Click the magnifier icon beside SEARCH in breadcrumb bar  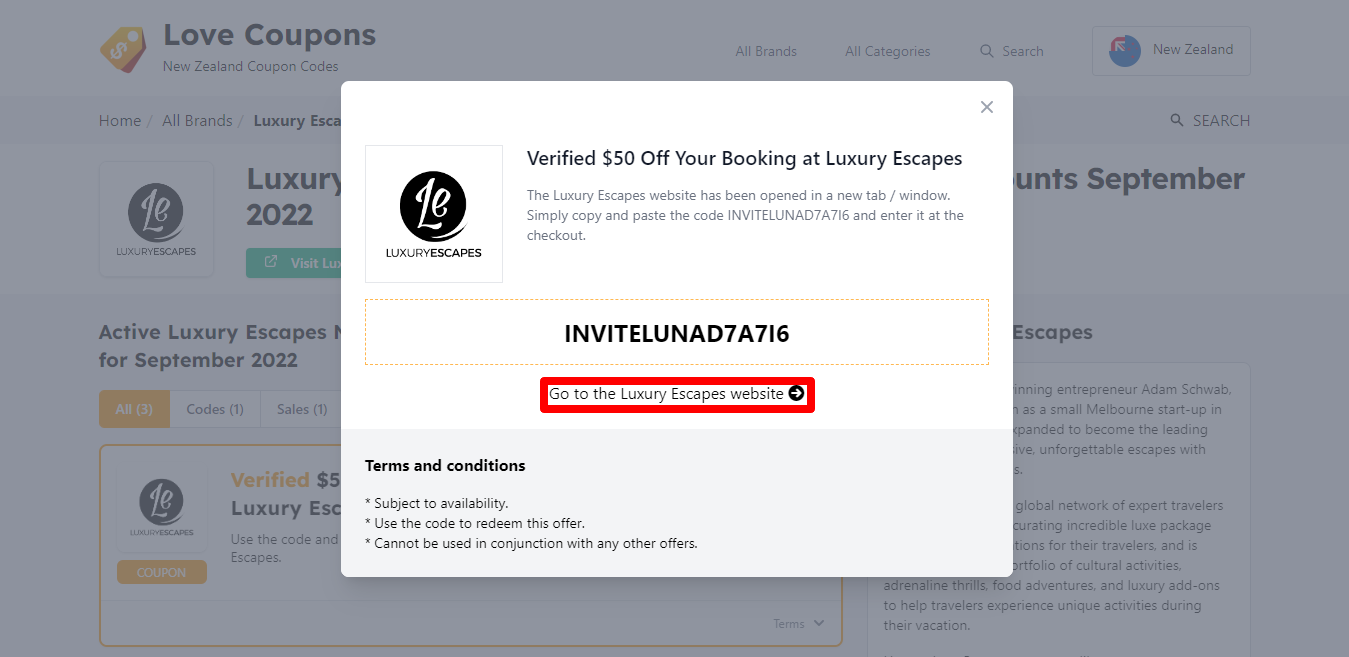click(x=1177, y=121)
